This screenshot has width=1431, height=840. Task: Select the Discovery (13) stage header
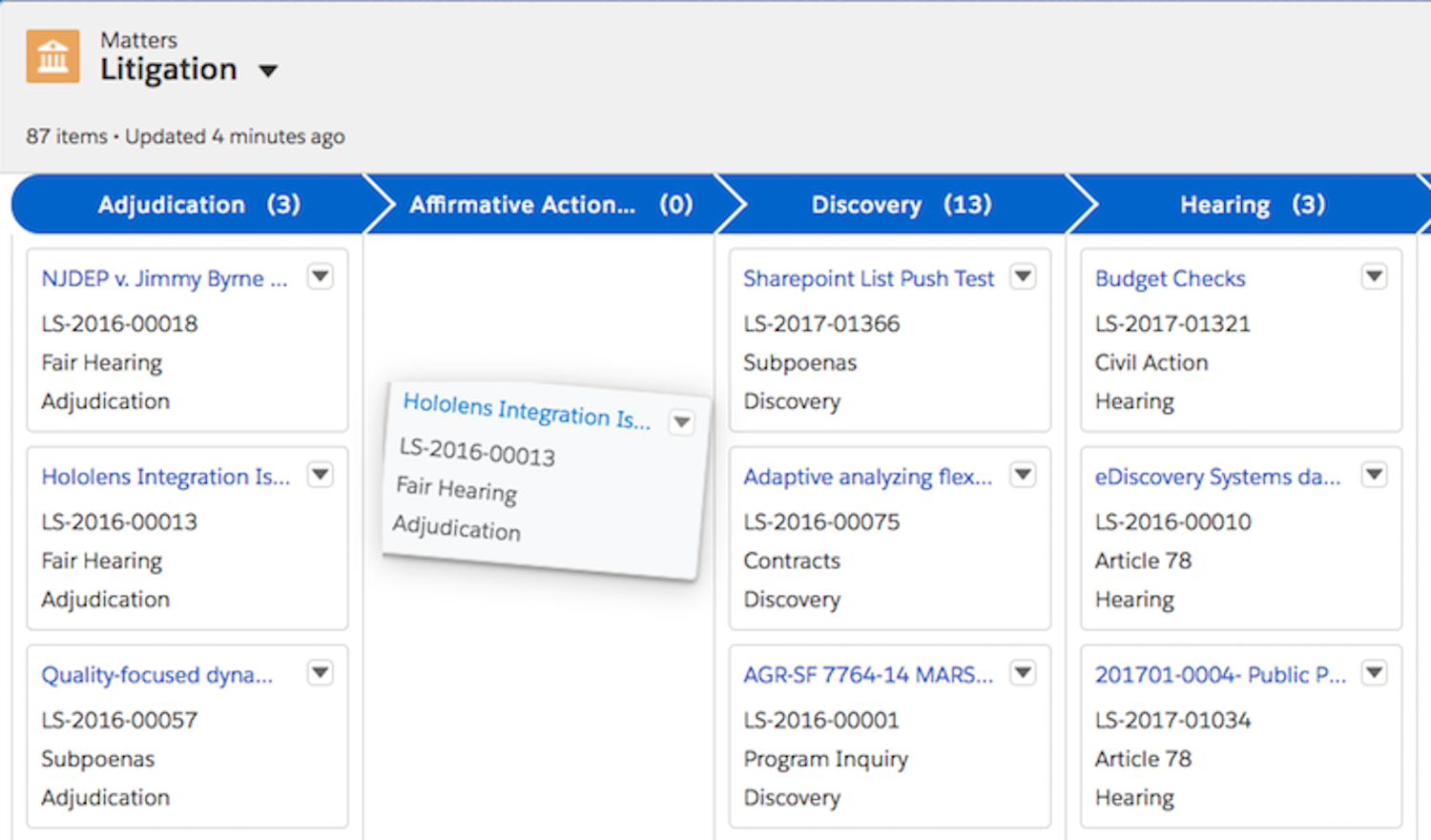tap(902, 204)
